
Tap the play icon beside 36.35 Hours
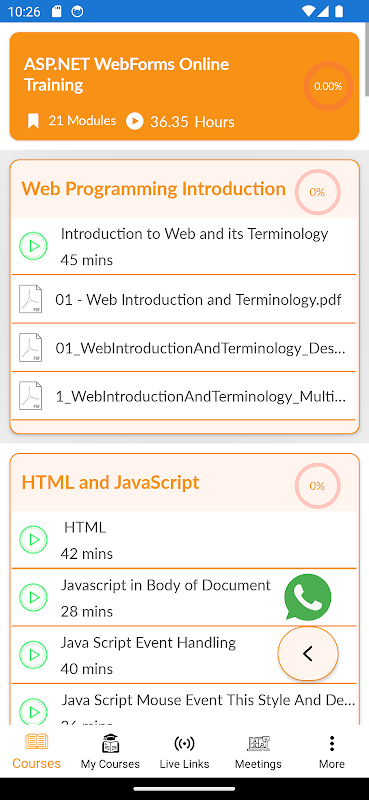135,121
